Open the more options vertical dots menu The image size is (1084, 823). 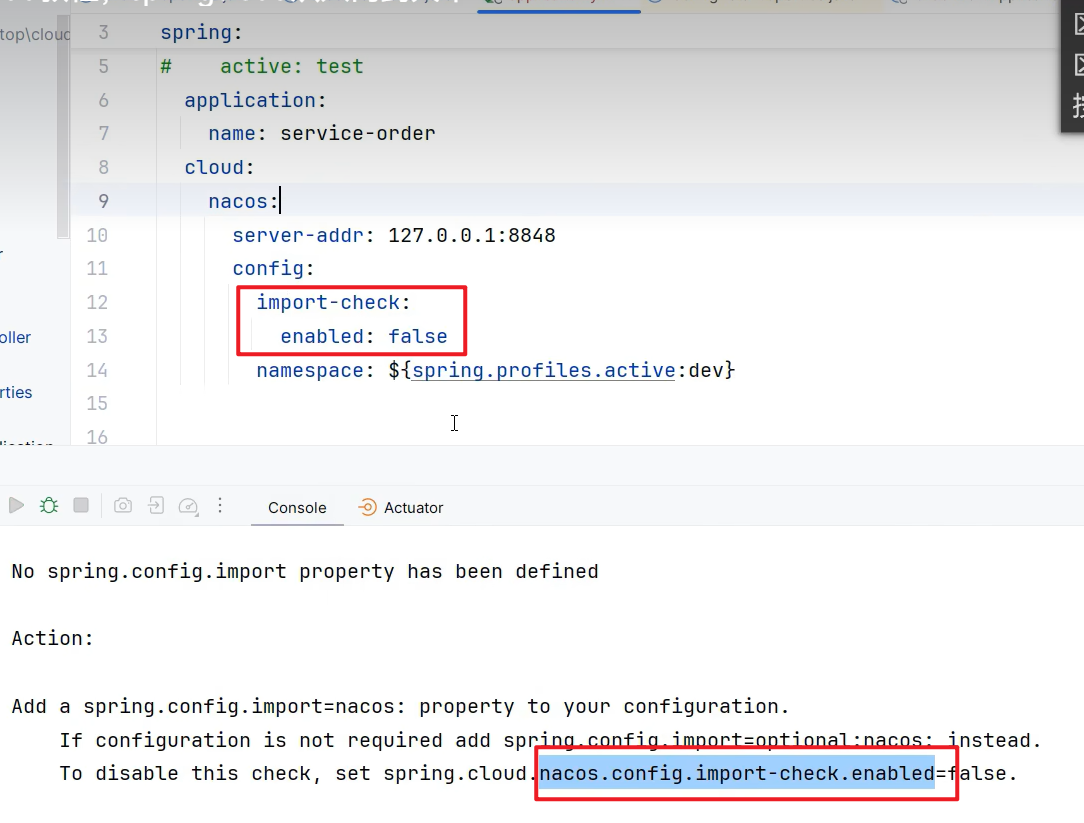click(220, 506)
